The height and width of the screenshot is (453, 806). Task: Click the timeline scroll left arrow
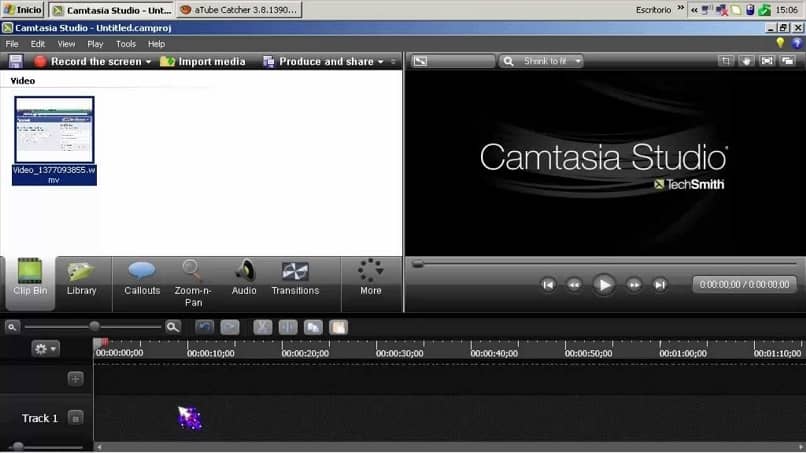tap(99, 447)
